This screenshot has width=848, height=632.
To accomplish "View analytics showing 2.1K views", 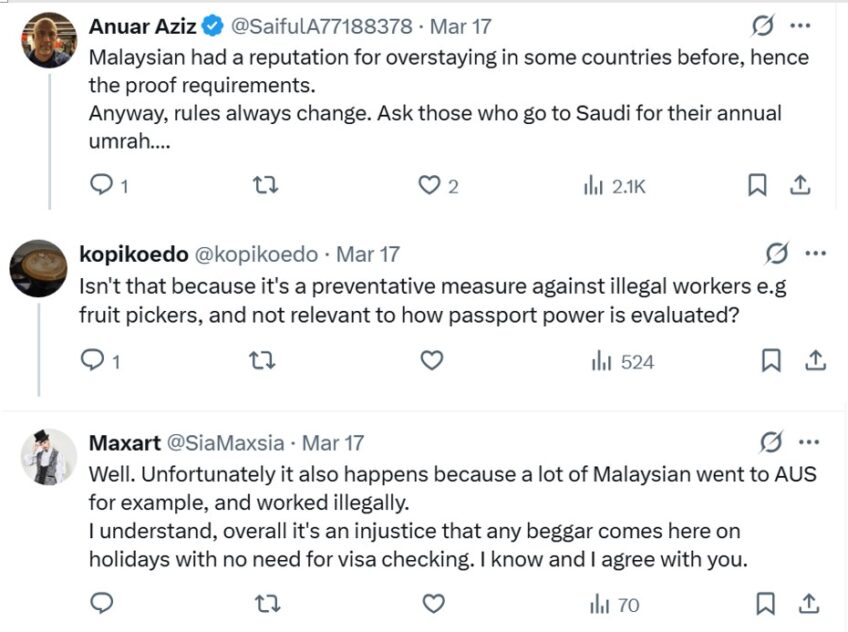I will pyautogui.click(x=614, y=185).
